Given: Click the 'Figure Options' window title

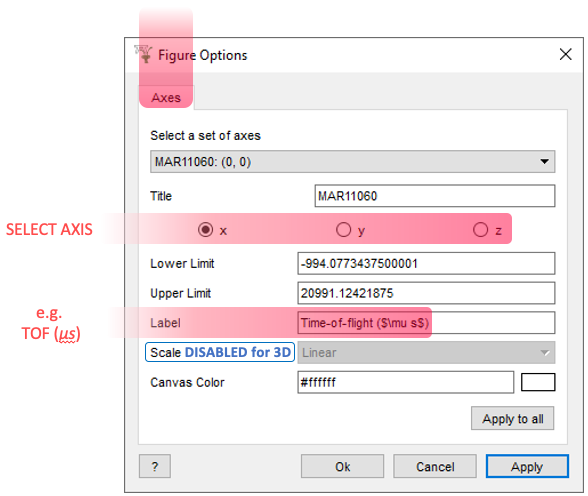Looking at the screenshot, I should pyautogui.click(x=202, y=55).
